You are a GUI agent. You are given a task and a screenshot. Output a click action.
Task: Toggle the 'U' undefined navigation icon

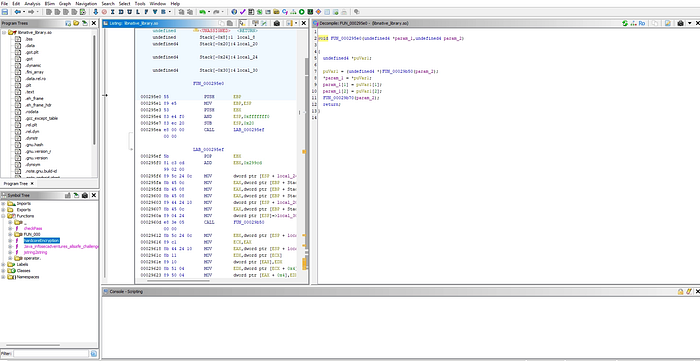(x=129, y=12)
